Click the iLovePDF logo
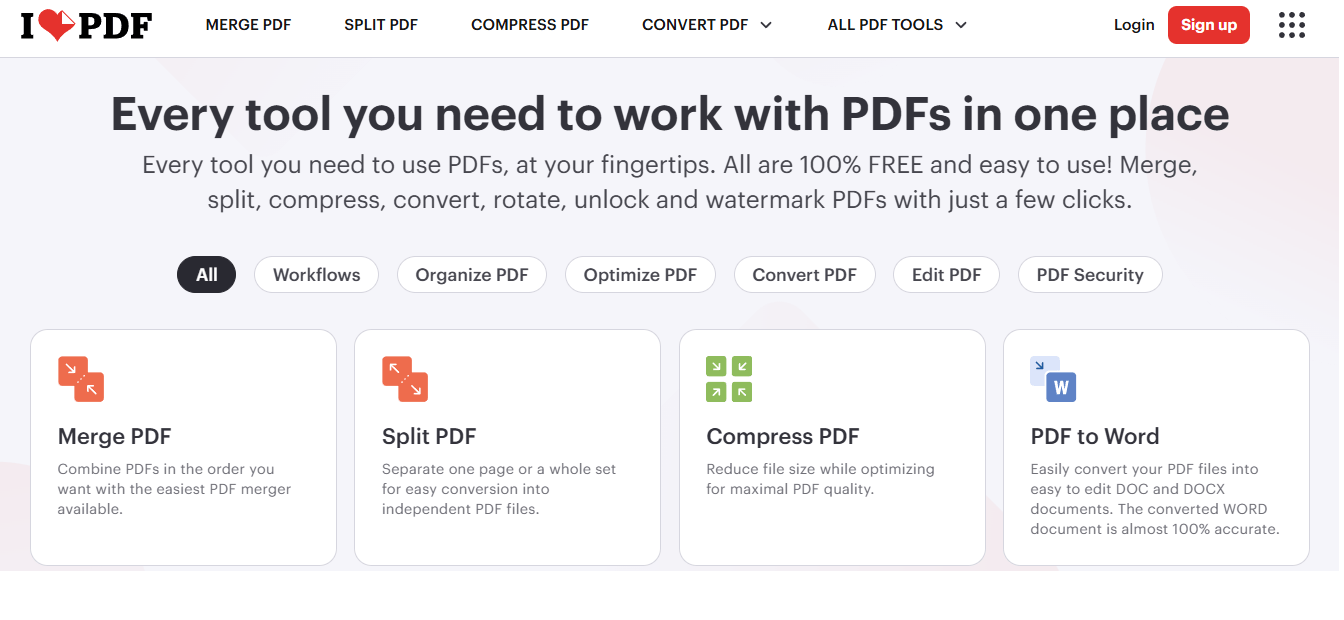 [86, 25]
